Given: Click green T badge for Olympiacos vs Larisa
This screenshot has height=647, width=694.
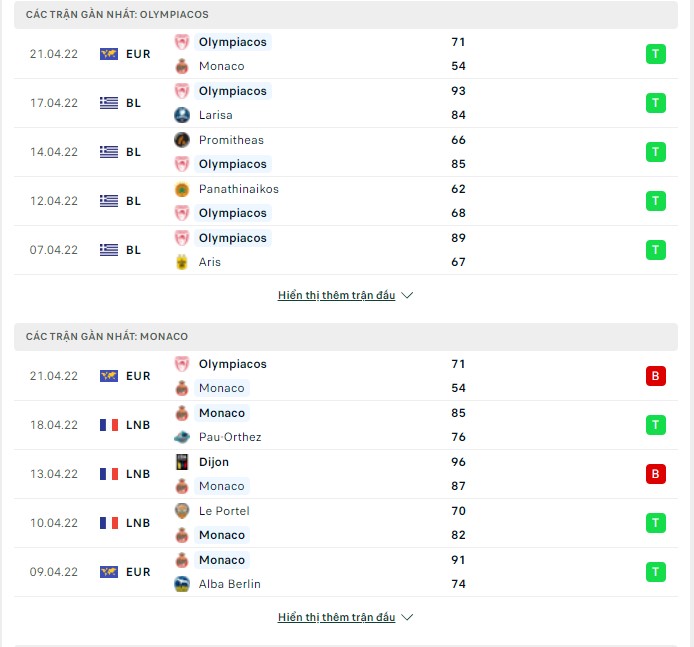Looking at the screenshot, I should click(x=655, y=103).
